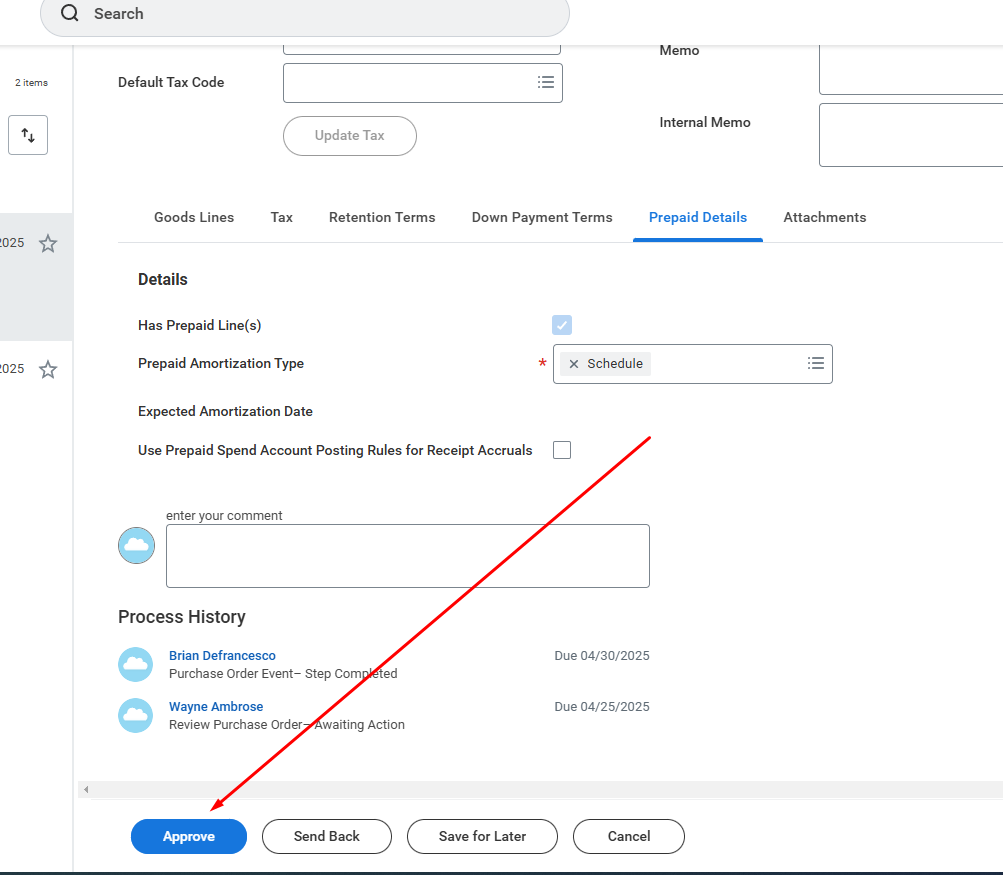Click Wayne Ambrose's avatar icon
The width and height of the screenshot is (1003, 875).
click(x=136, y=715)
